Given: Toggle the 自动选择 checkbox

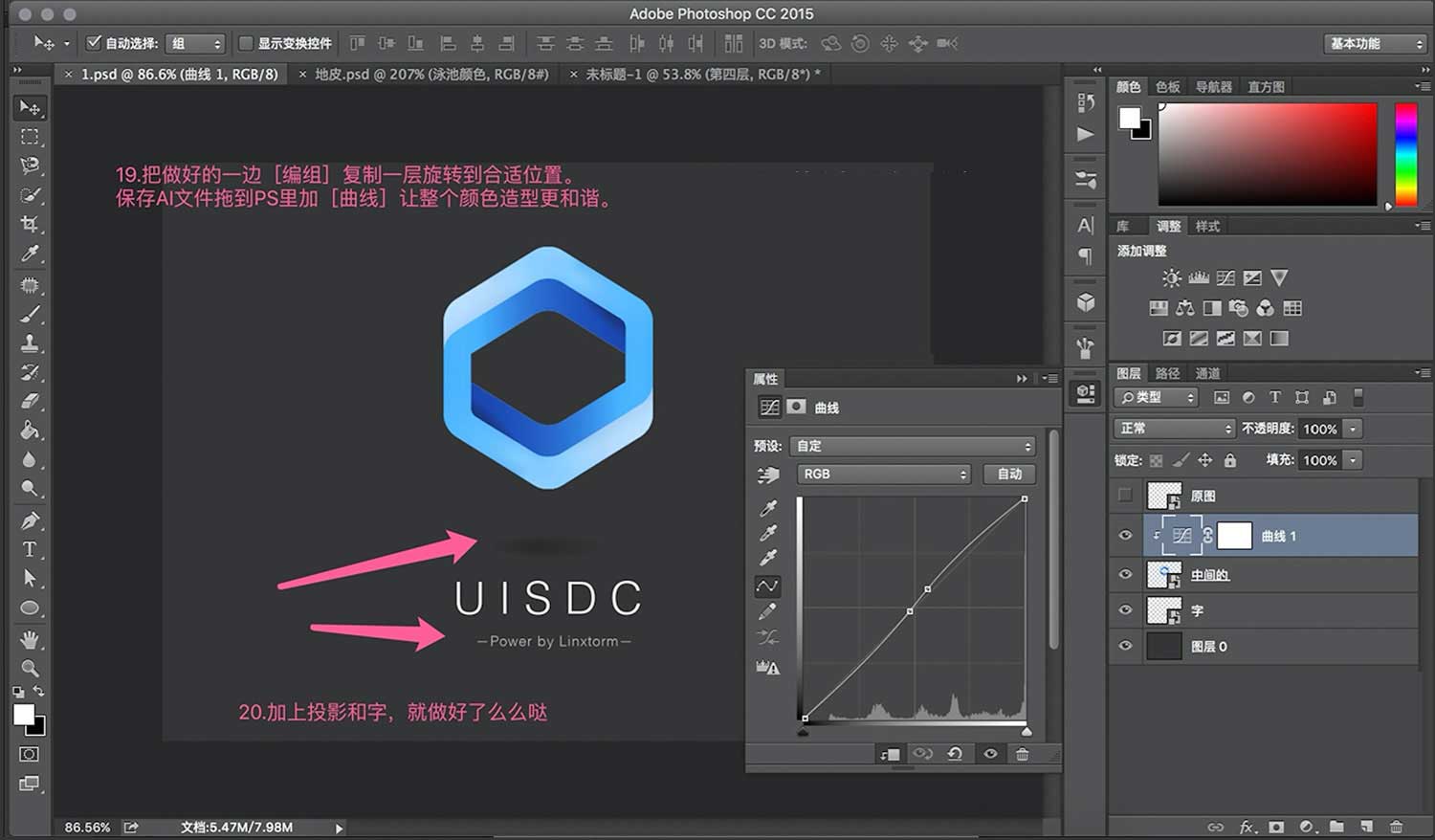Looking at the screenshot, I should click(94, 43).
